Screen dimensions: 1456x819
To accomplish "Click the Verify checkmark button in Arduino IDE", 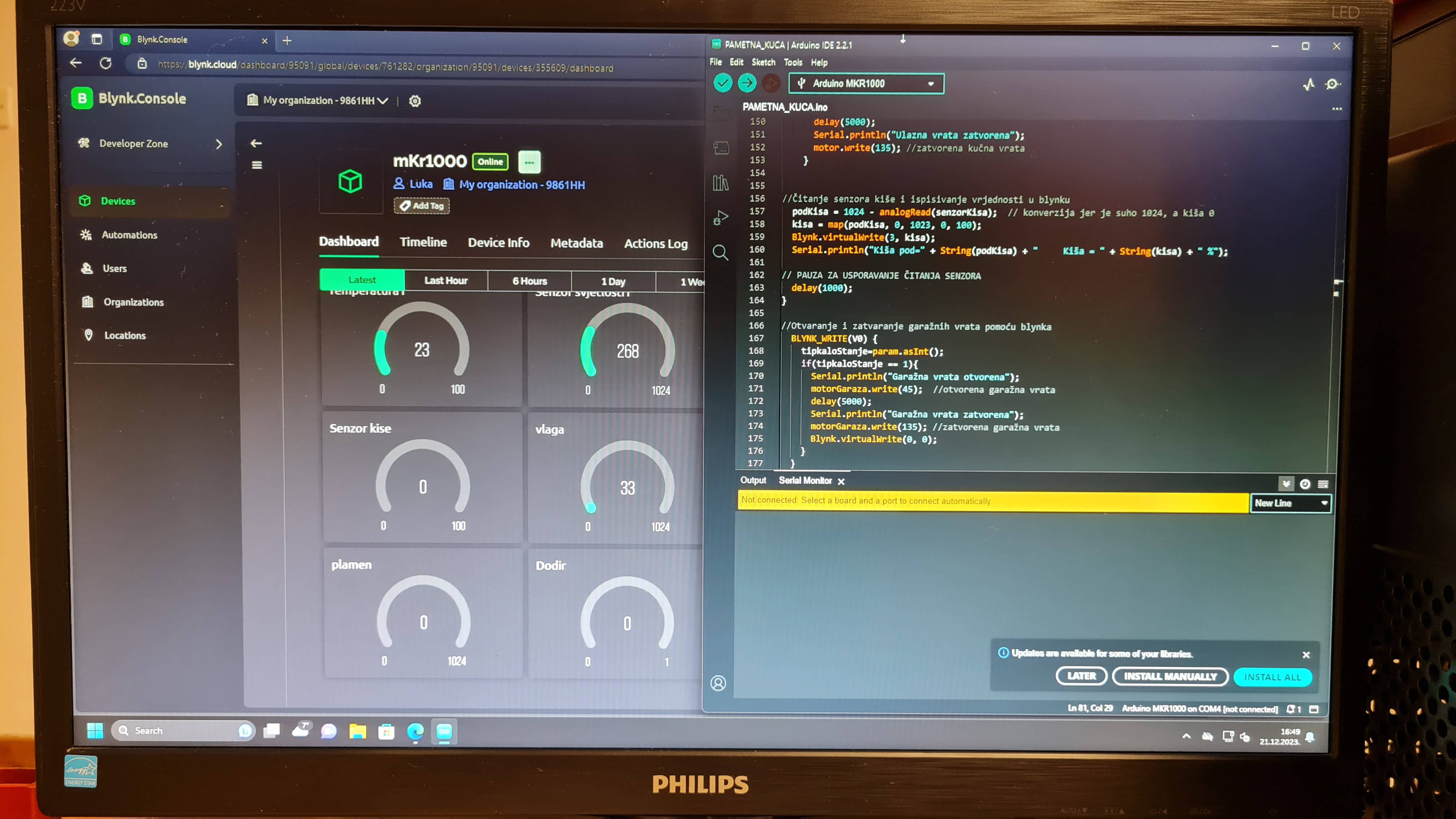I will pos(722,83).
